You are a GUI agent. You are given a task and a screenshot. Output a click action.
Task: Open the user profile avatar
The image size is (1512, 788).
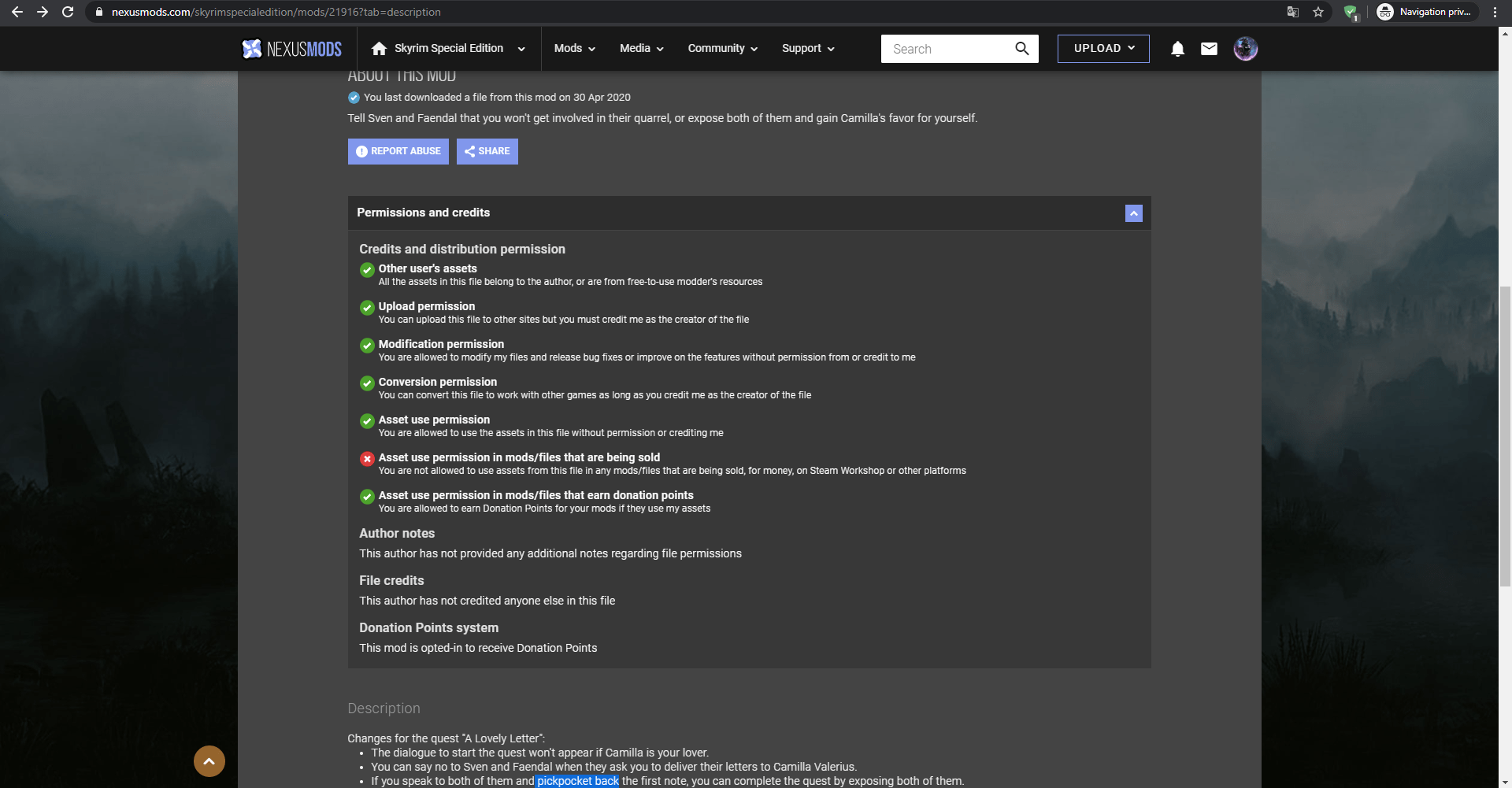click(x=1245, y=49)
